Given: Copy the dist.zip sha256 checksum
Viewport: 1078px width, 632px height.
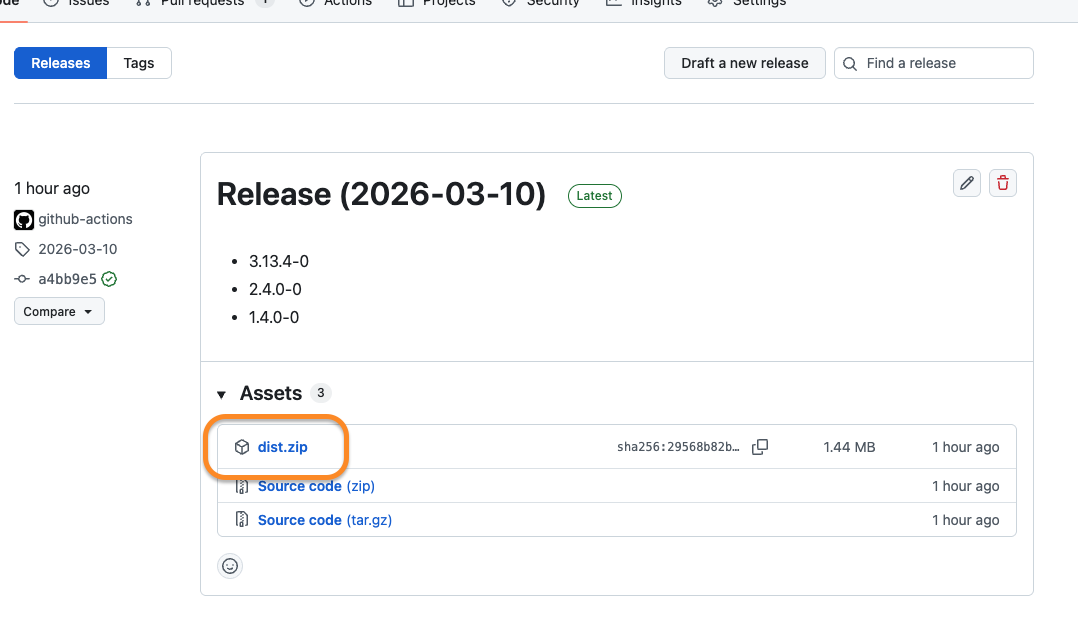Looking at the screenshot, I should [x=760, y=447].
